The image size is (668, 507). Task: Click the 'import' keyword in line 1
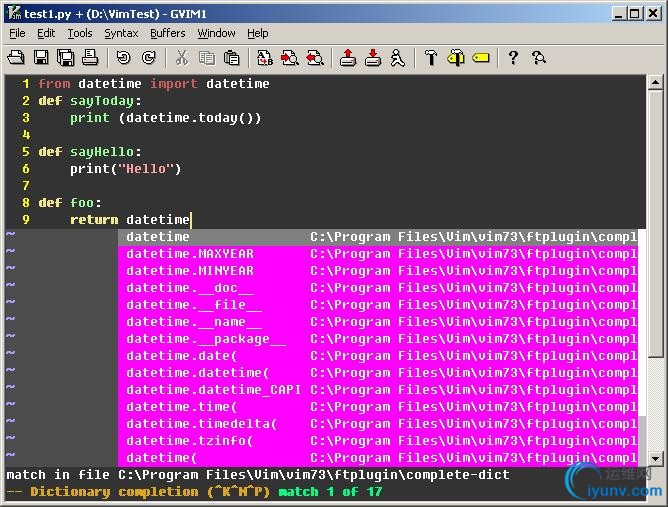tap(173, 84)
